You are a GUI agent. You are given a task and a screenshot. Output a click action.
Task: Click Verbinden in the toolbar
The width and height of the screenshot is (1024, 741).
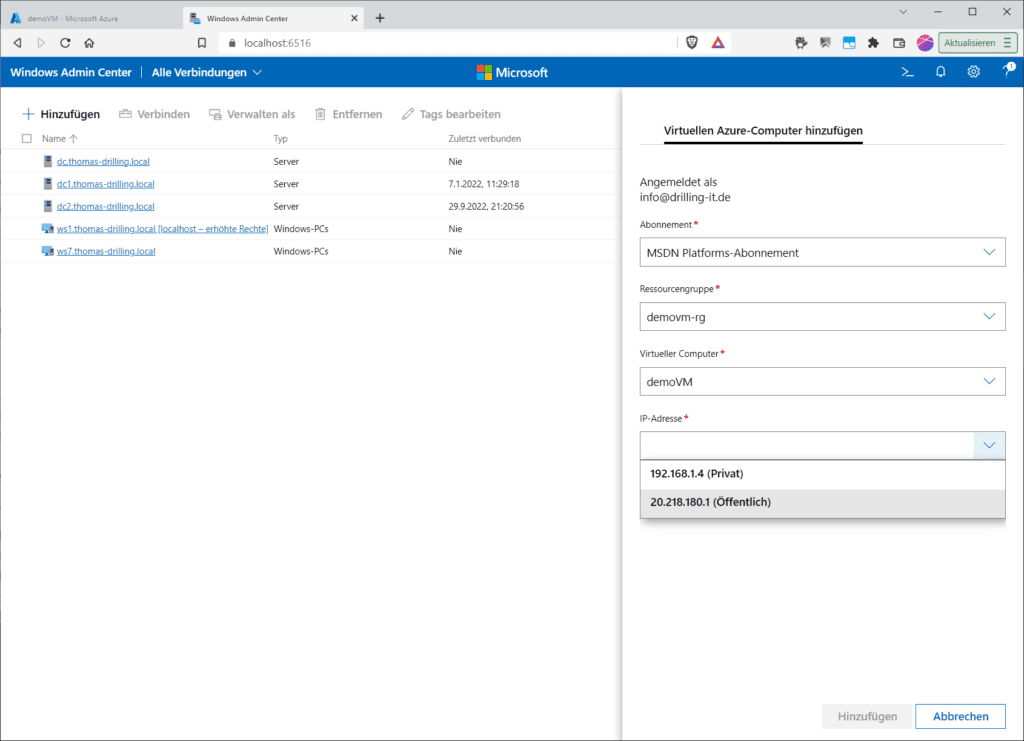pyautogui.click(x=155, y=114)
